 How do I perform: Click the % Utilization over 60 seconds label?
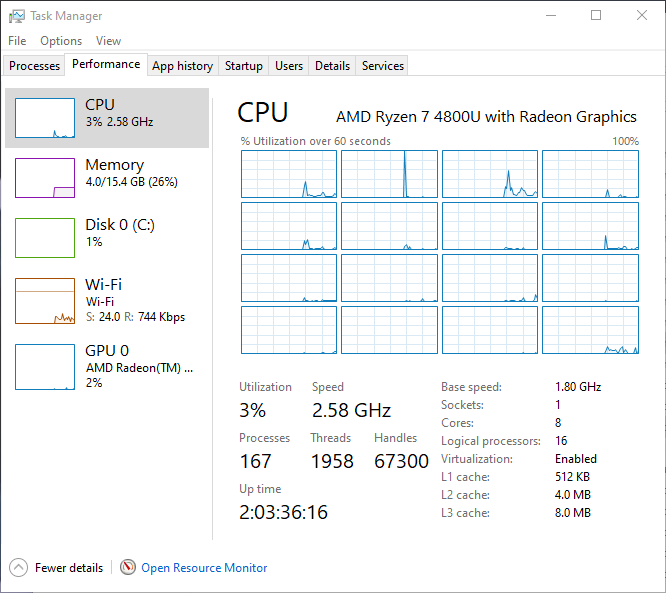click(316, 141)
